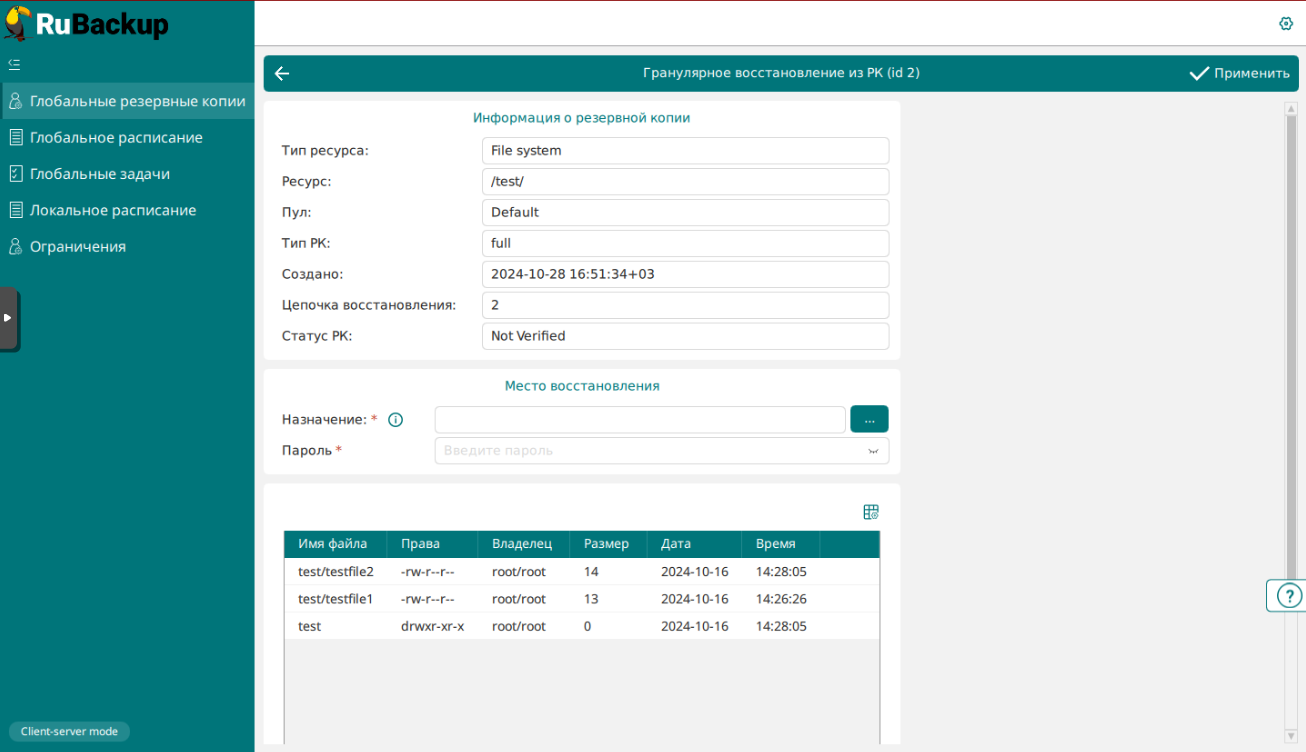Go to Глобальное расписание
Viewport: 1306px width, 752px height.
[x=116, y=138]
